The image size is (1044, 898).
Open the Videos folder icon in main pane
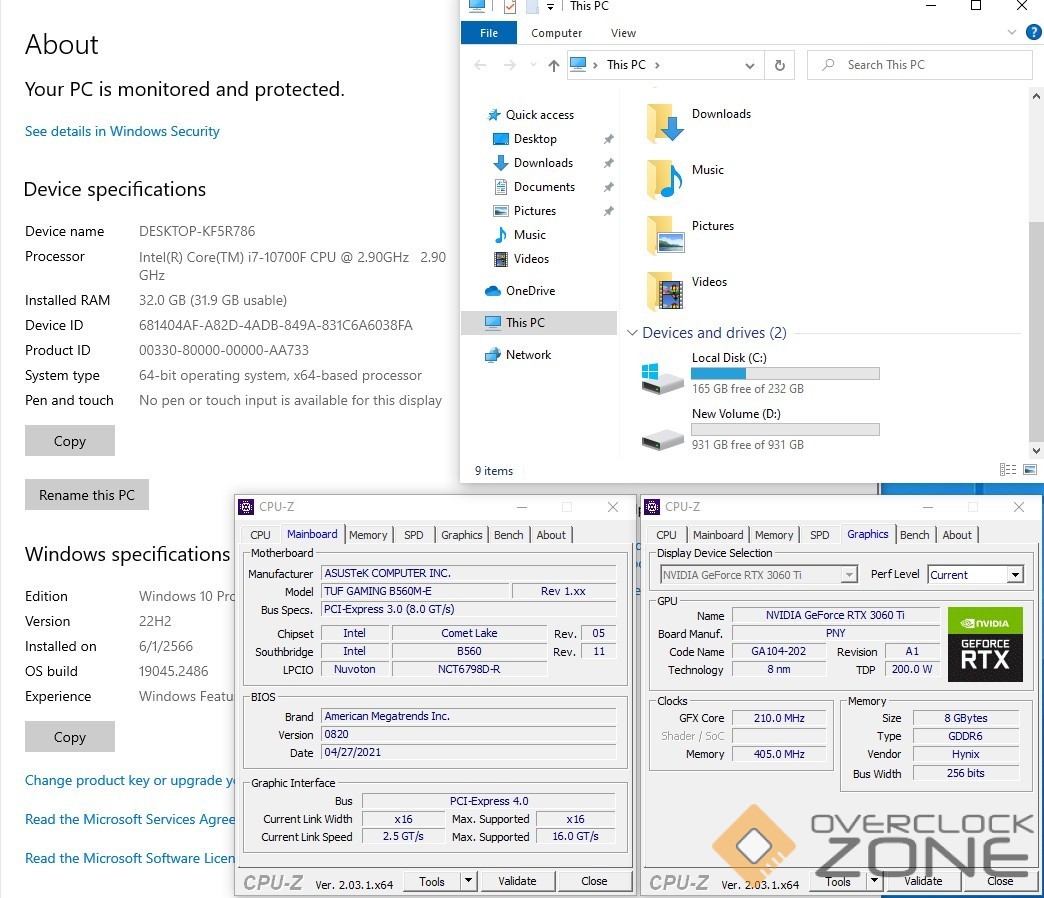pyautogui.click(x=665, y=291)
